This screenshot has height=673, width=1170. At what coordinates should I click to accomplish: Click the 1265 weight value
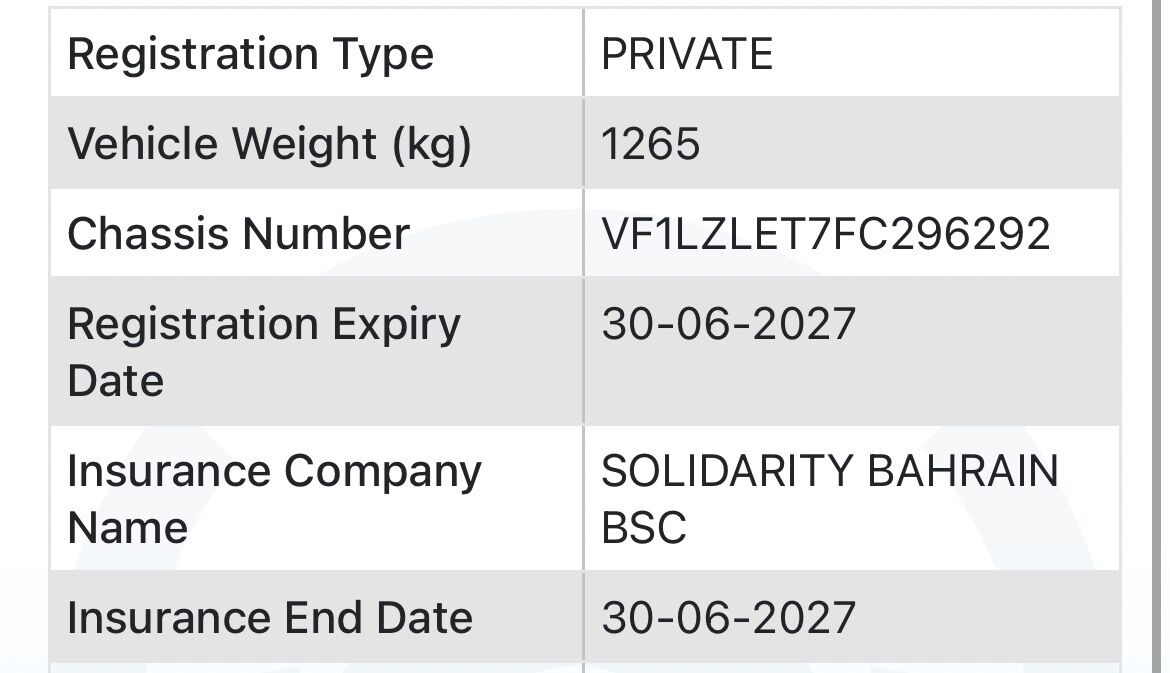click(x=651, y=143)
